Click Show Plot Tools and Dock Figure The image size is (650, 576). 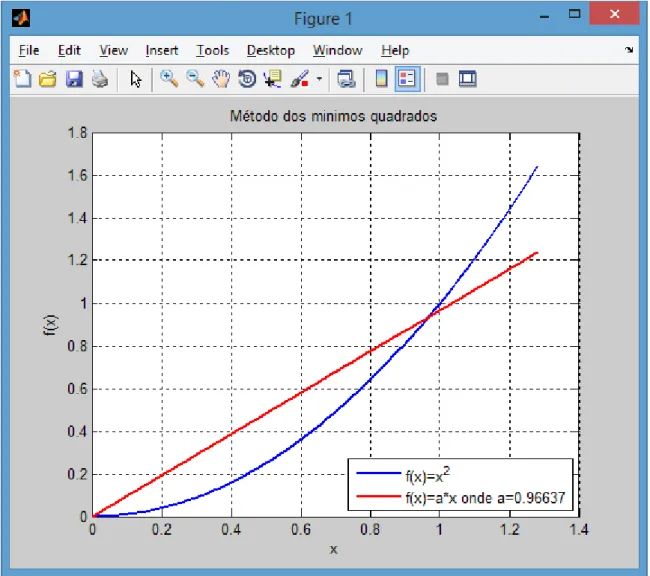point(468,79)
